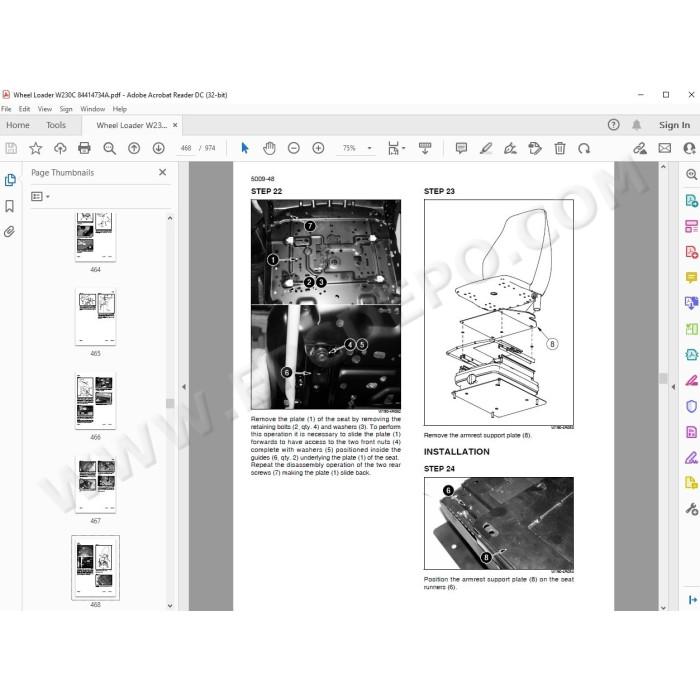This screenshot has width=700, height=700.
Task: Click the Print file icon
Action: pos(84,148)
